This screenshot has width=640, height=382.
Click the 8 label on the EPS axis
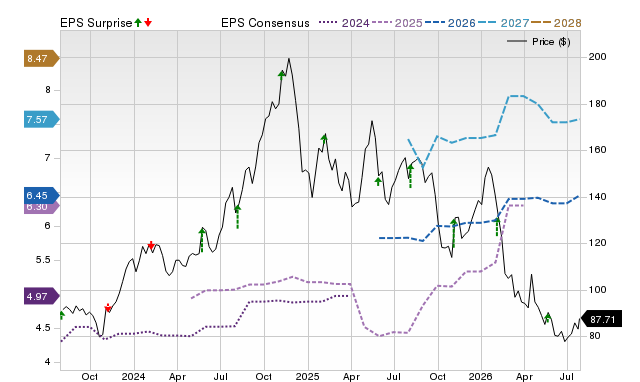[x=48, y=90]
